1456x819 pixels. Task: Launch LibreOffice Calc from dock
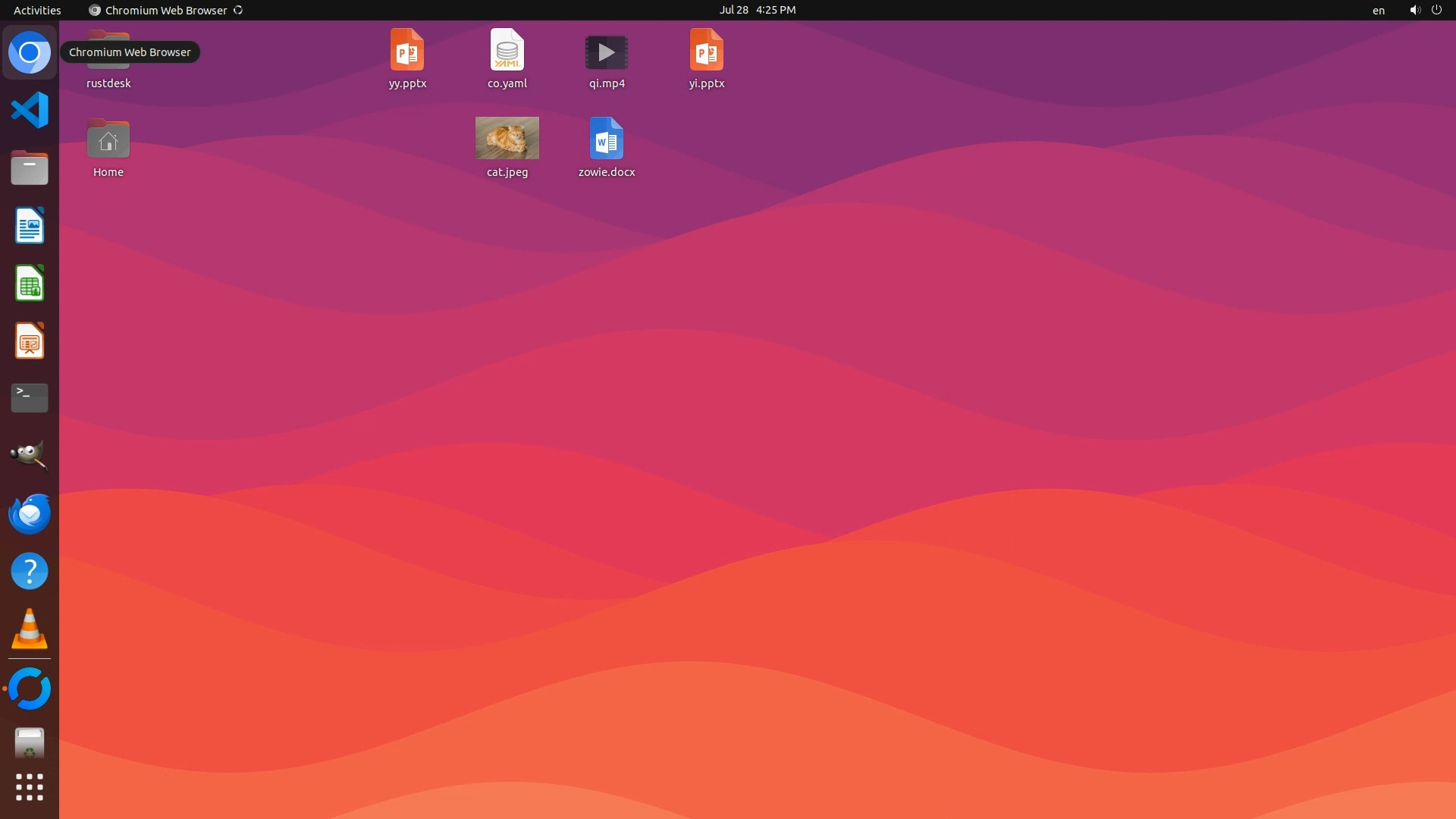coord(30,283)
